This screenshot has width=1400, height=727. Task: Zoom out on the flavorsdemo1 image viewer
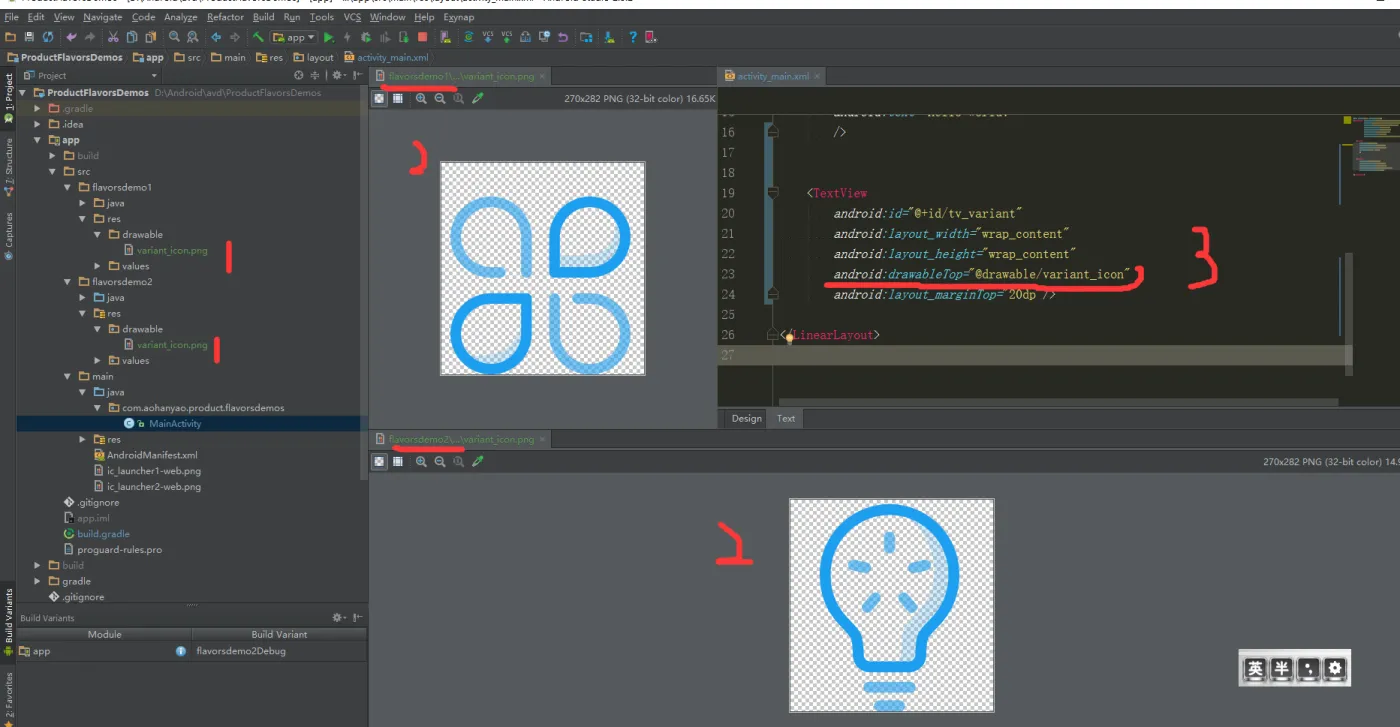tap(440, 98)
